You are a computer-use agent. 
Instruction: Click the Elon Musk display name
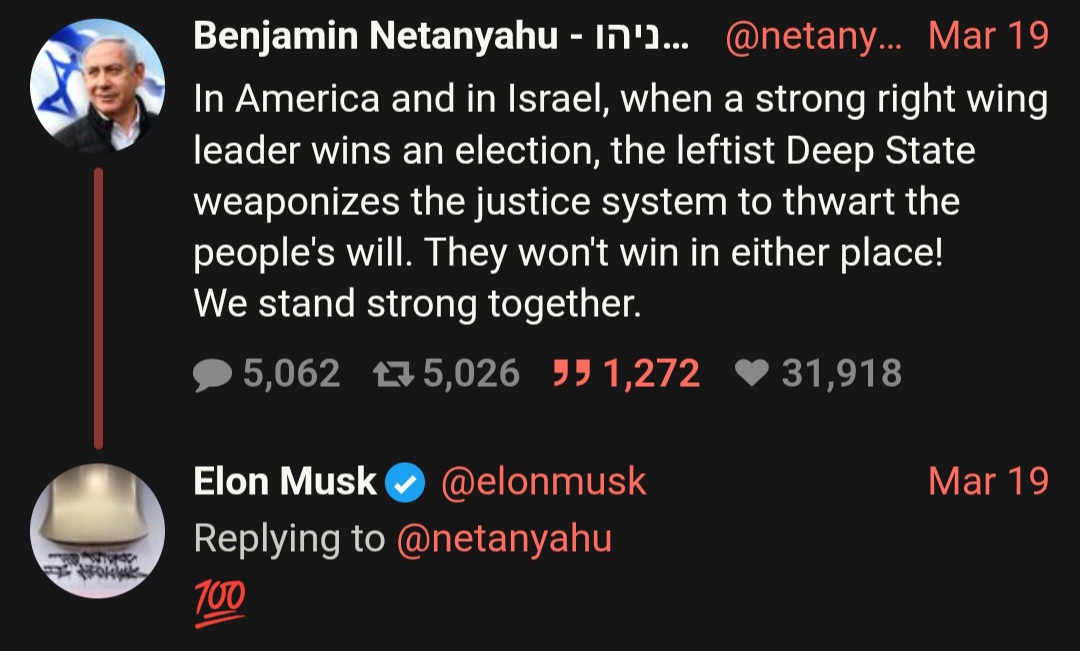285,482
